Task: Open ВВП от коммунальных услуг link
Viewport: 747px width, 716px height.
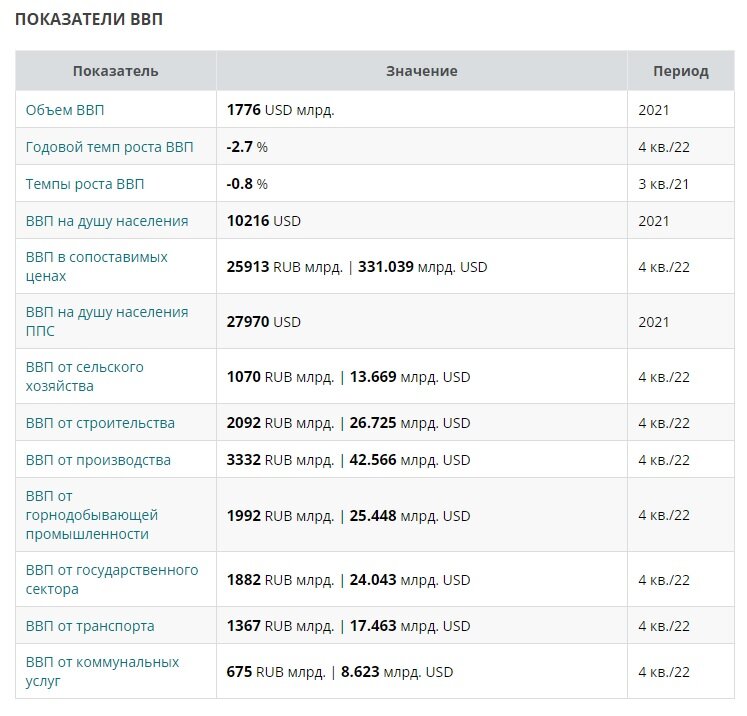Action: (102, 671)
